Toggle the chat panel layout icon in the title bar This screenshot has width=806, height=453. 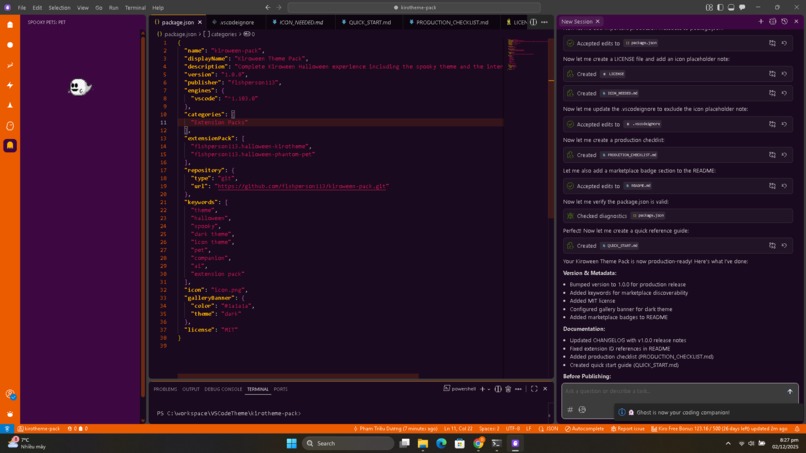(x=742, y=8)
